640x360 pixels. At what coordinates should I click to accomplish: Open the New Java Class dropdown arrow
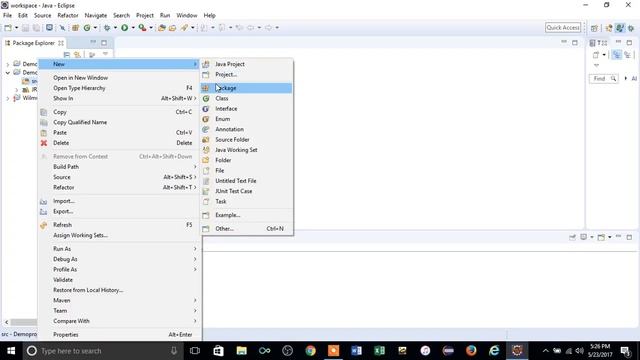coord(95,28)
